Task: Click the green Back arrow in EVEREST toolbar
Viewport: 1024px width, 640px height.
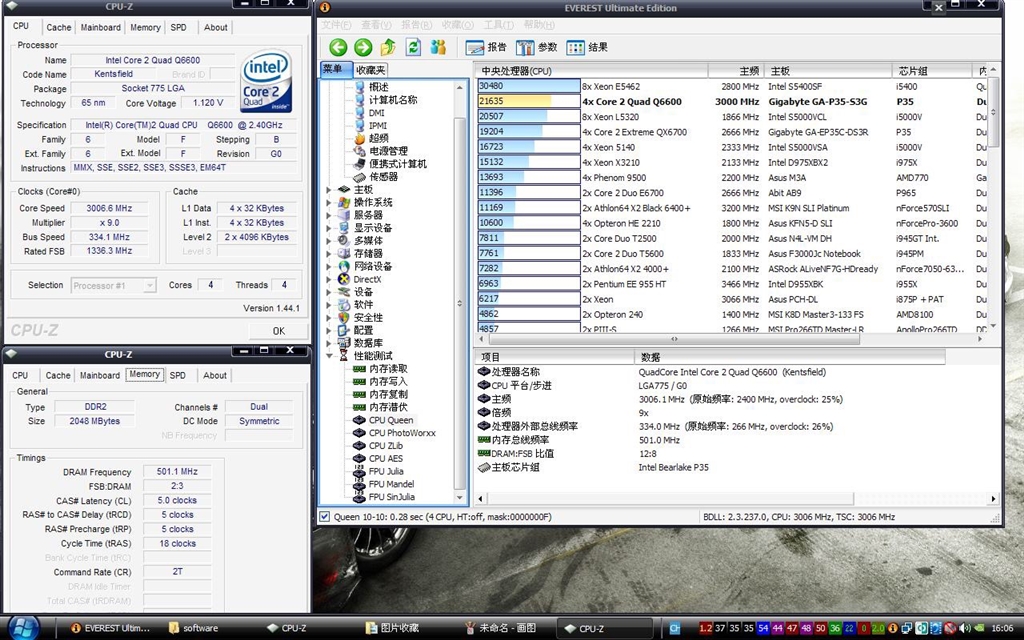Action: coord(338,47)
